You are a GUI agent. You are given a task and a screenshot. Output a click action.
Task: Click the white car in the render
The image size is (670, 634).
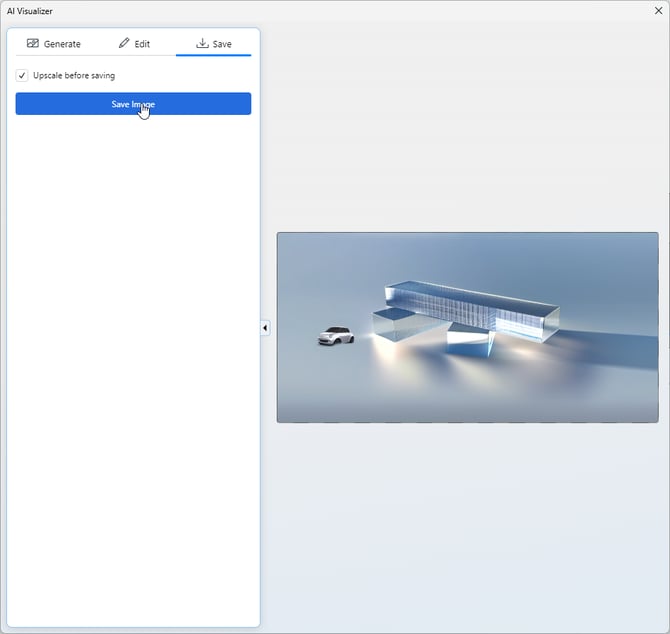pos(336,336)
